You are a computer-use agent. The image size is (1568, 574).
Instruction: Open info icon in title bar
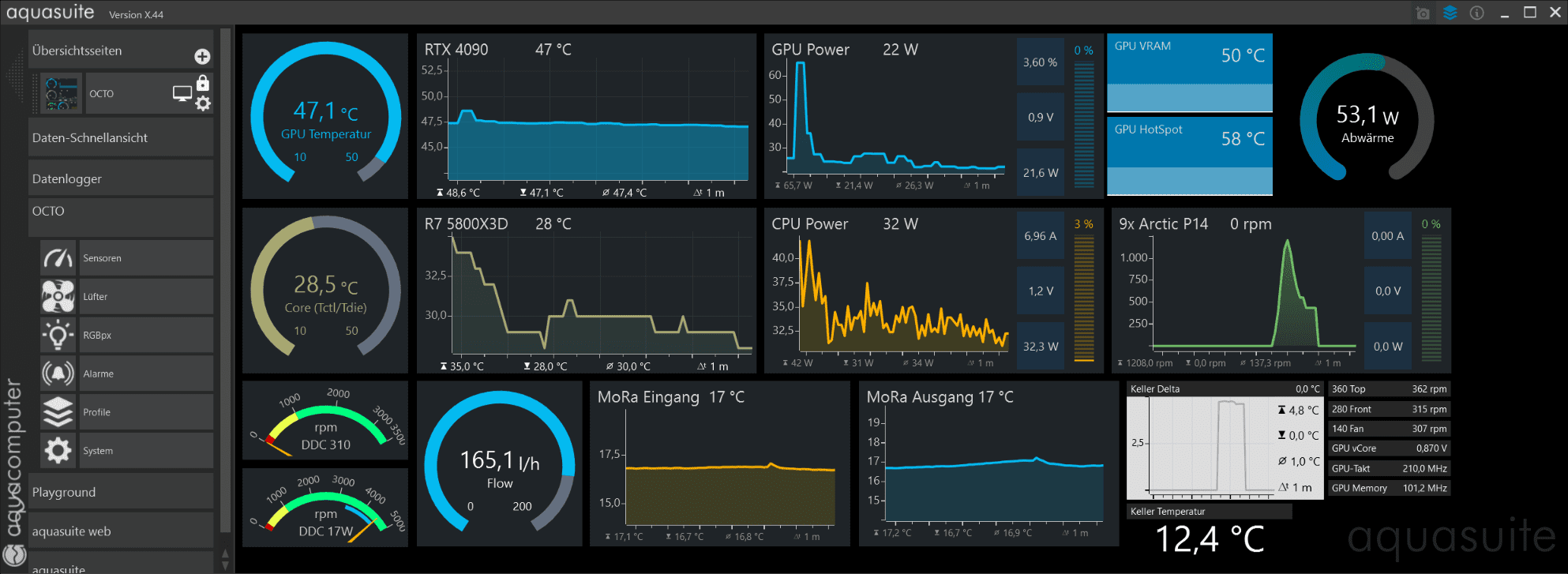coord(1476,13)
